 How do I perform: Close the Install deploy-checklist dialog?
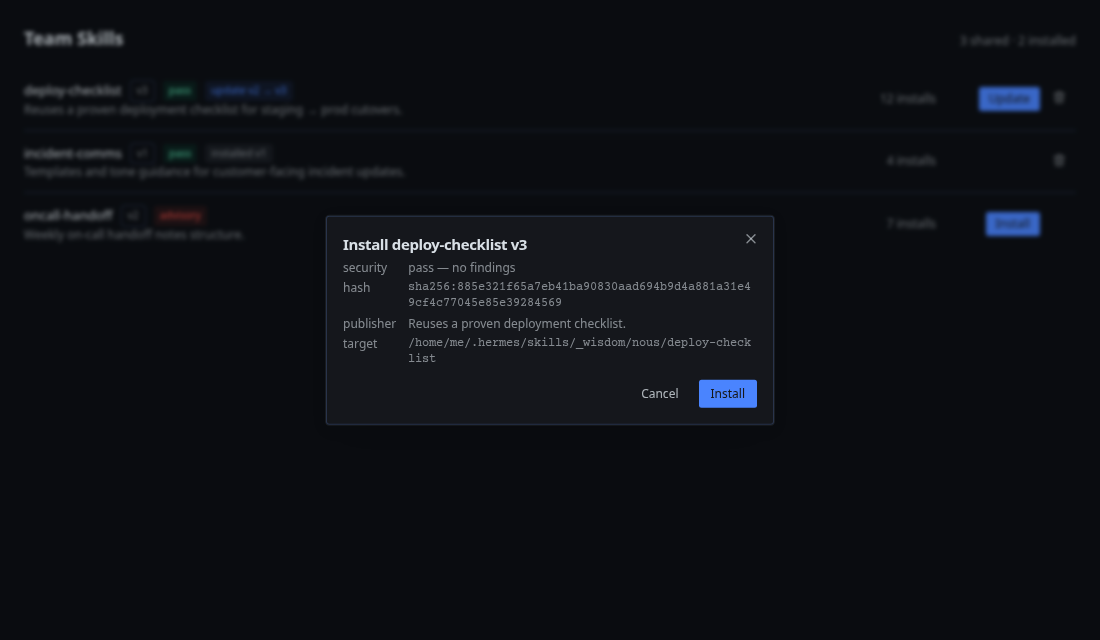[751, 239]
